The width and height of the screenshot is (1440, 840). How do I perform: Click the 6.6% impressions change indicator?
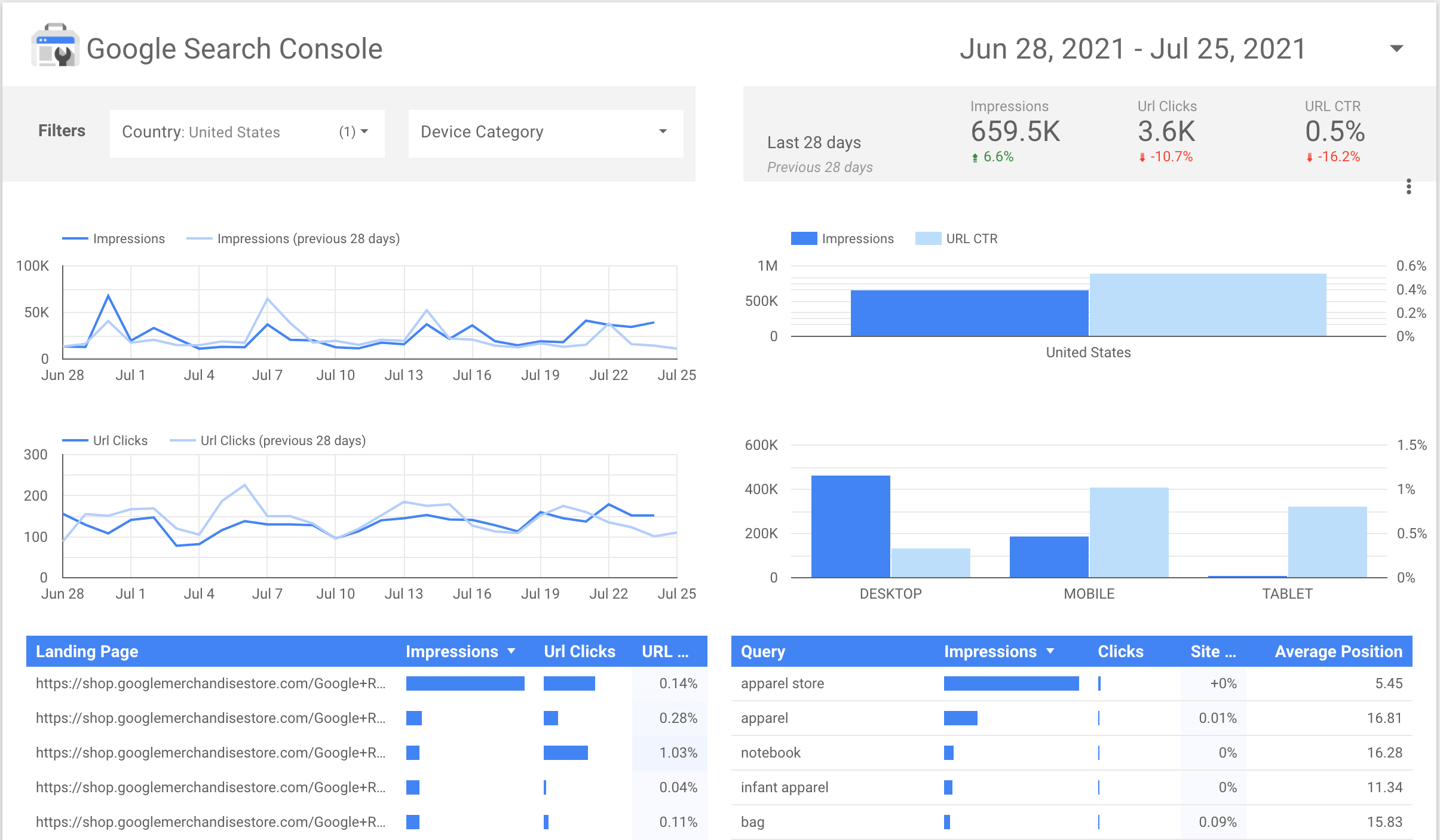992,157
